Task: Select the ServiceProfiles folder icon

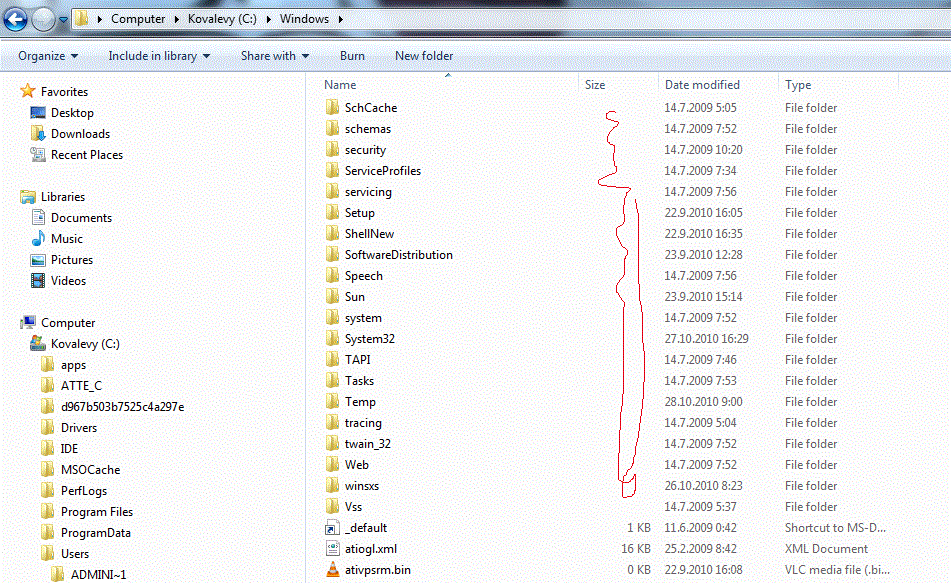Action: pyautogui.click(x=332, y=170)
